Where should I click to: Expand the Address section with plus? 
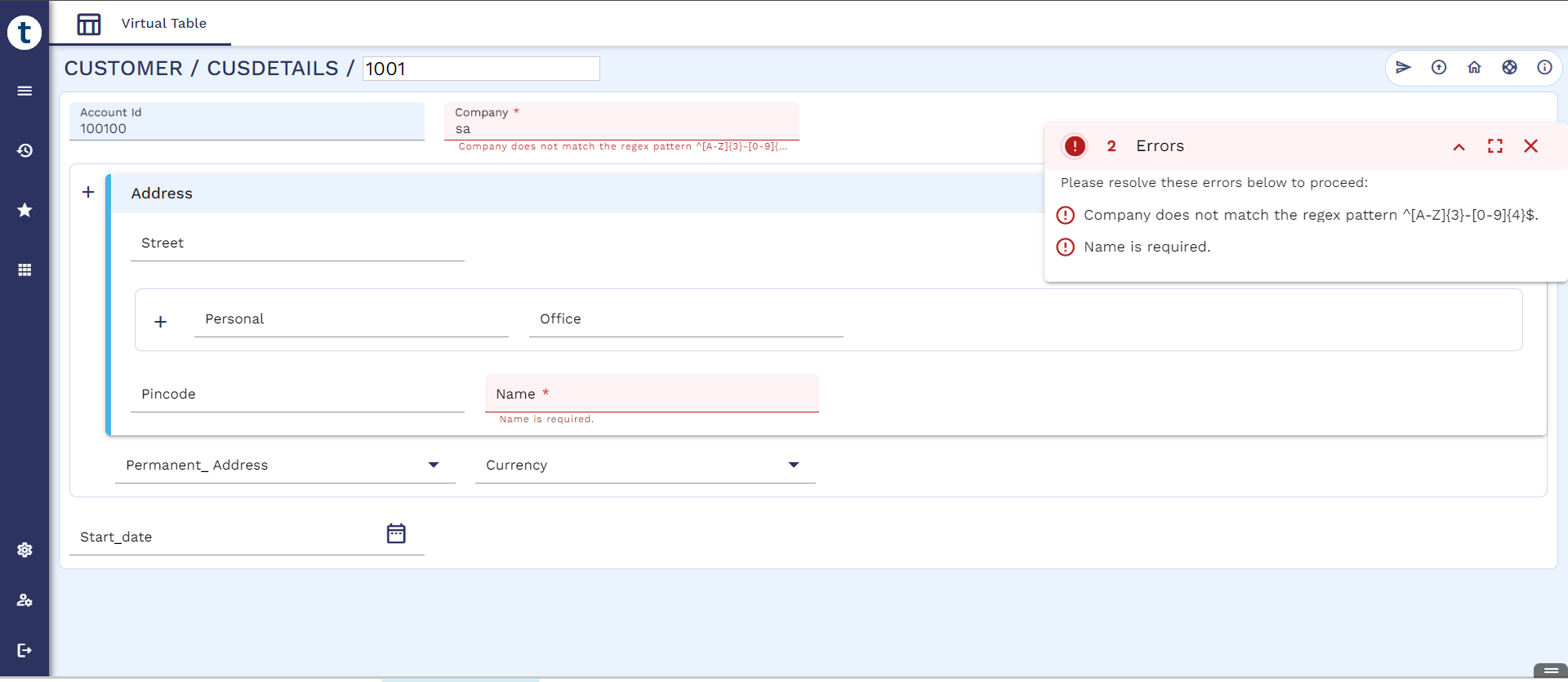[x=88, y=192]
